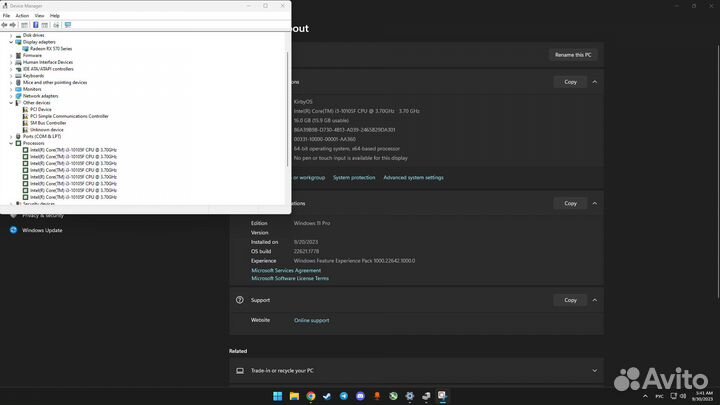
Task: Open File Explorer from the taskbar
Action: [x=294, y=396]
